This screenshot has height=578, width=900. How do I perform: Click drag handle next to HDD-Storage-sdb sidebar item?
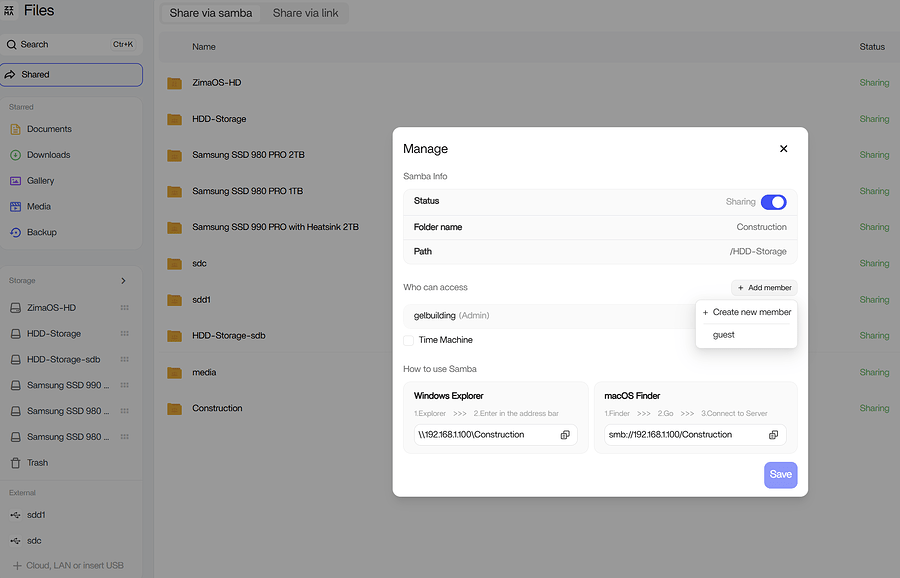[125, 359]
